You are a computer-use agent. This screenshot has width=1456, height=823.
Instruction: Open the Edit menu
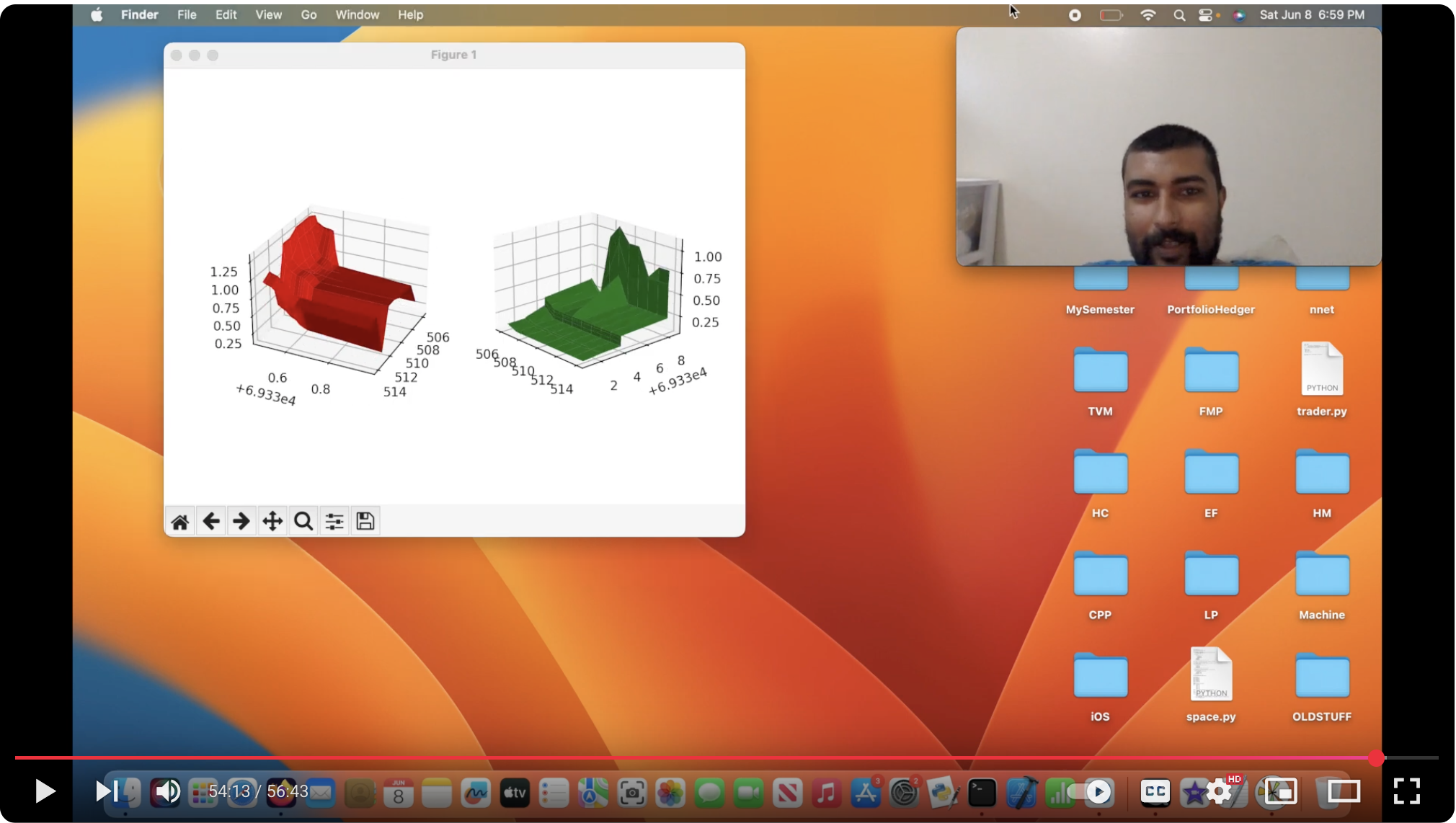pos(226,14)
